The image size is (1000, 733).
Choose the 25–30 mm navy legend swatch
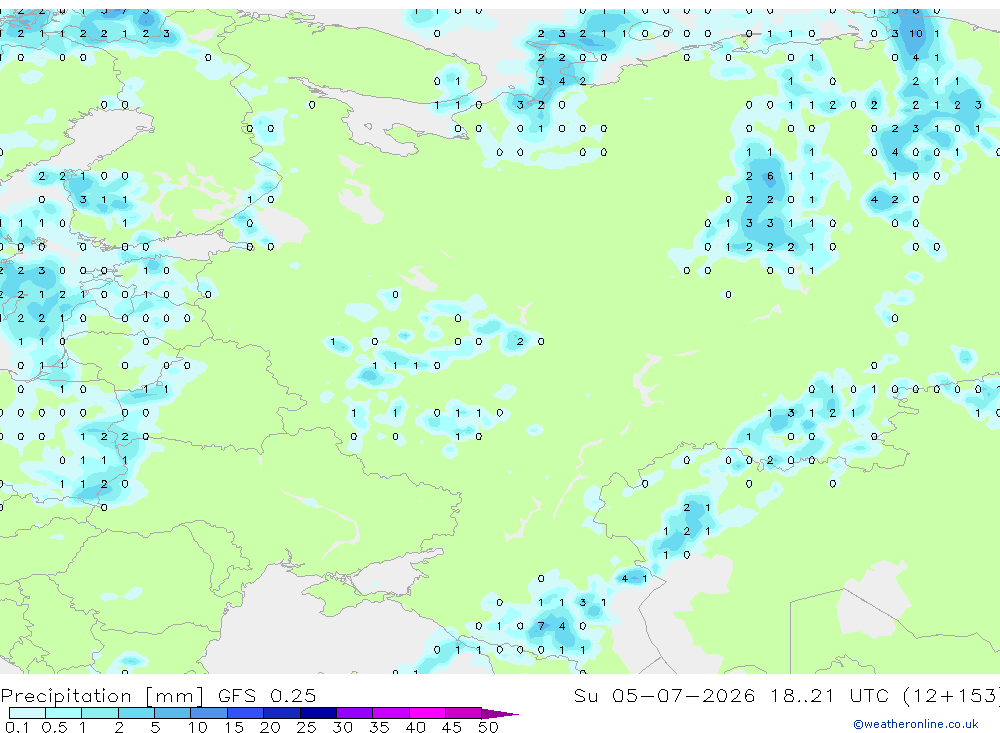pyautogui.click(x=318, y=713)
